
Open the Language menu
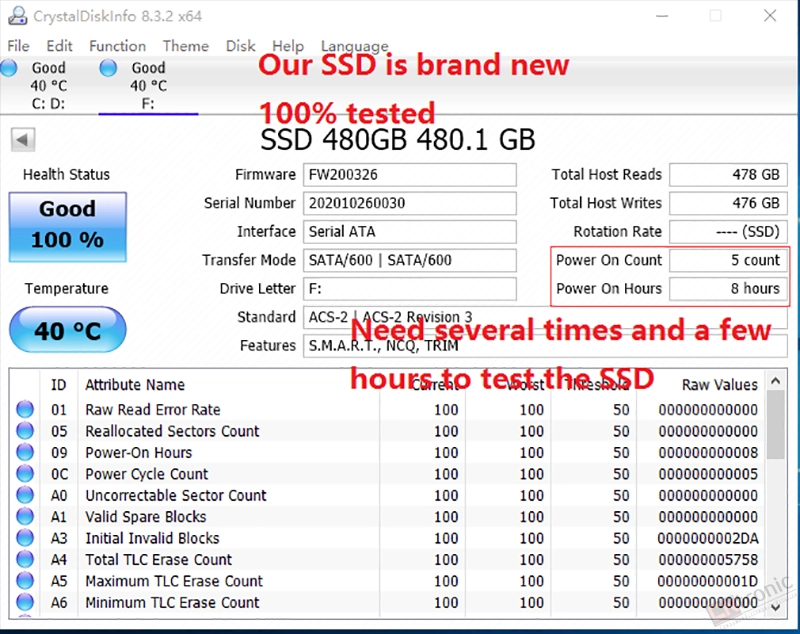(x=355, y=46)
